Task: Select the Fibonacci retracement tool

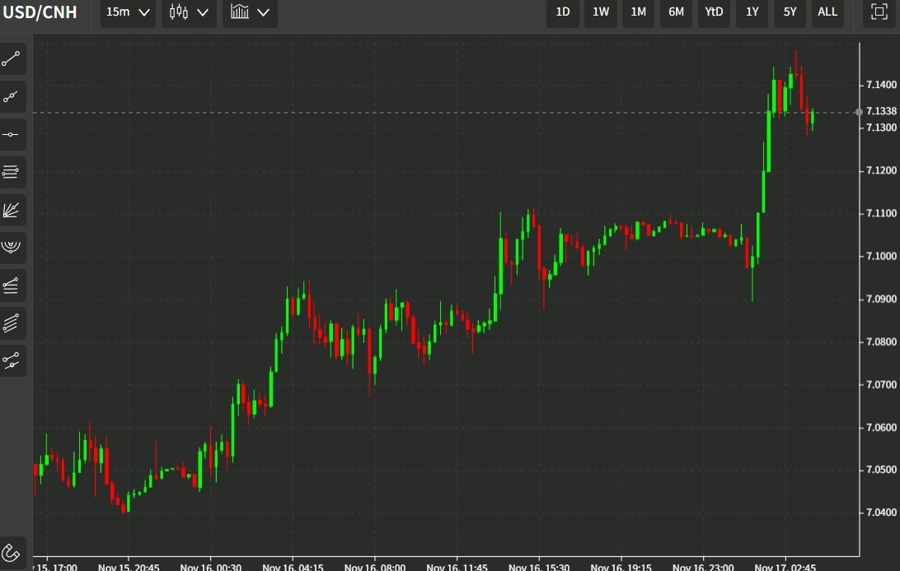Action: pyautogui.click(x=11, y=285)
